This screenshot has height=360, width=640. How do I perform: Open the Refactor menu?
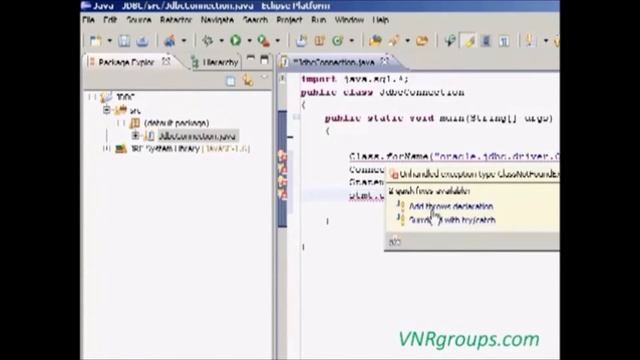point(176,20)
